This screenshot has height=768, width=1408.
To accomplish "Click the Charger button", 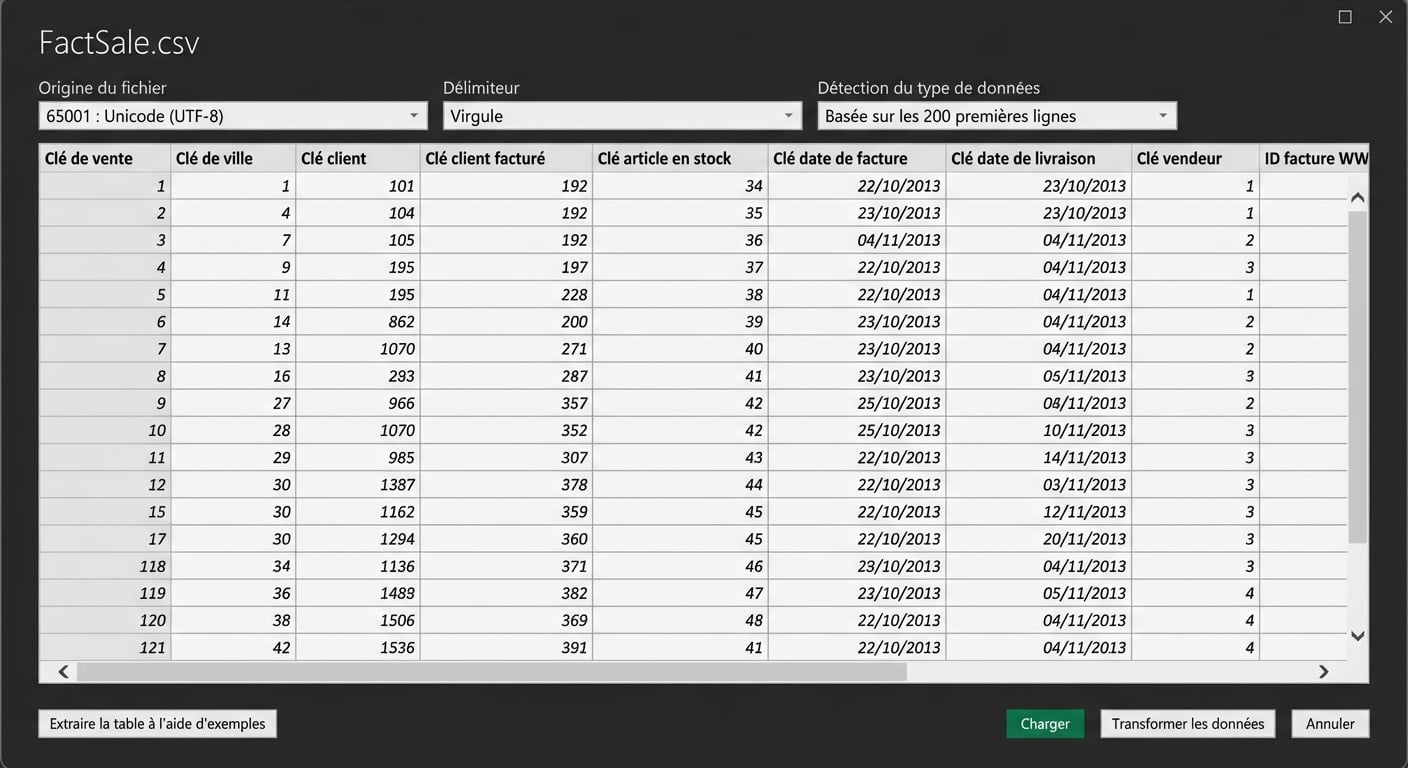I will coord(1044,724).
